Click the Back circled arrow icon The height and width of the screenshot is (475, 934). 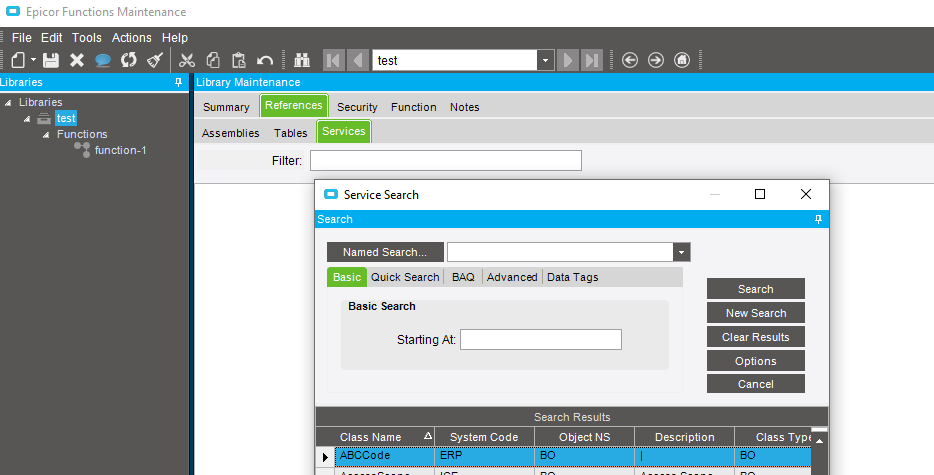tap(630, 60)
